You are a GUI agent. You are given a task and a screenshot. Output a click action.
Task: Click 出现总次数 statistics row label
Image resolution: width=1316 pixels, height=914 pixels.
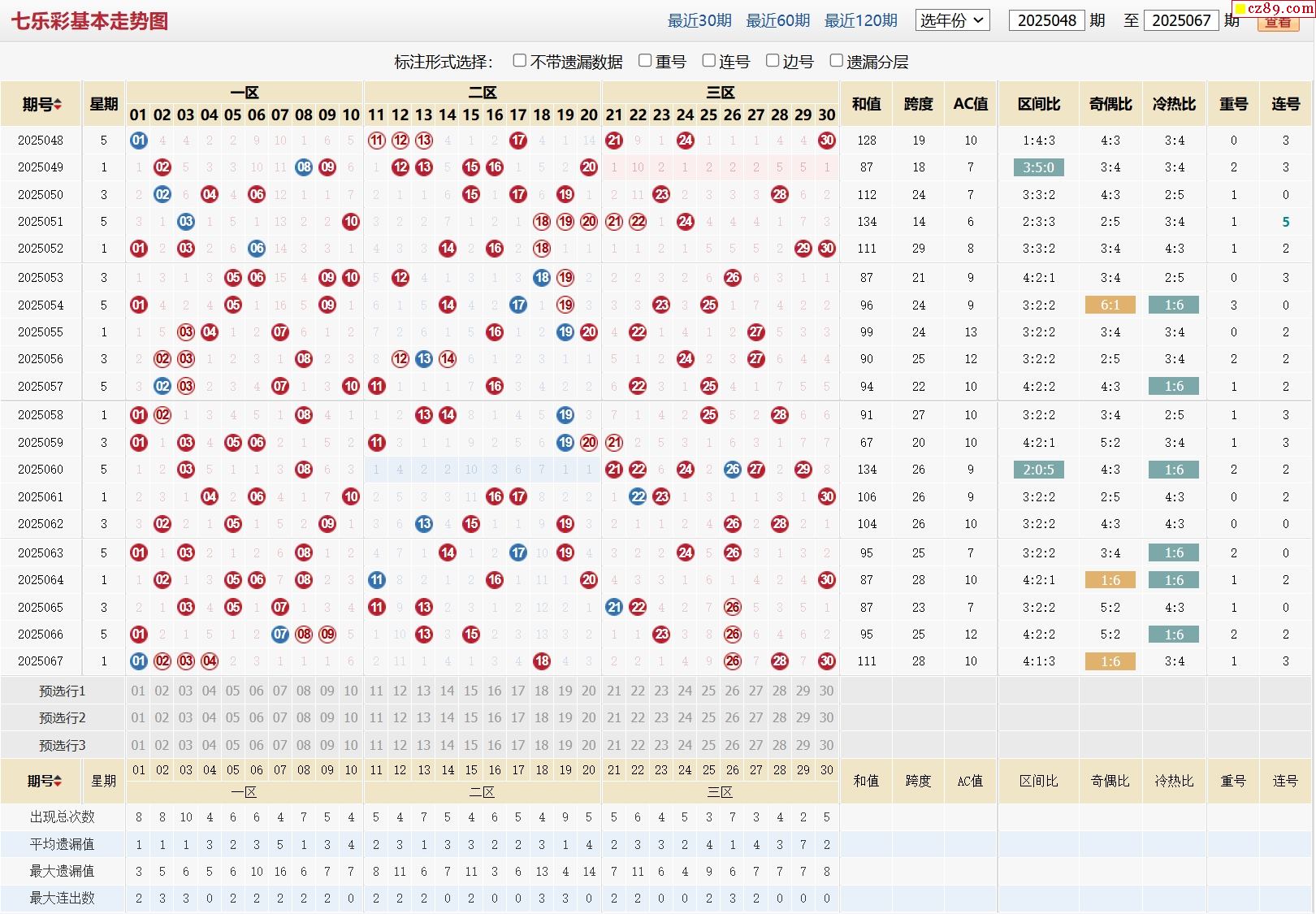click(x=63, y=817)
